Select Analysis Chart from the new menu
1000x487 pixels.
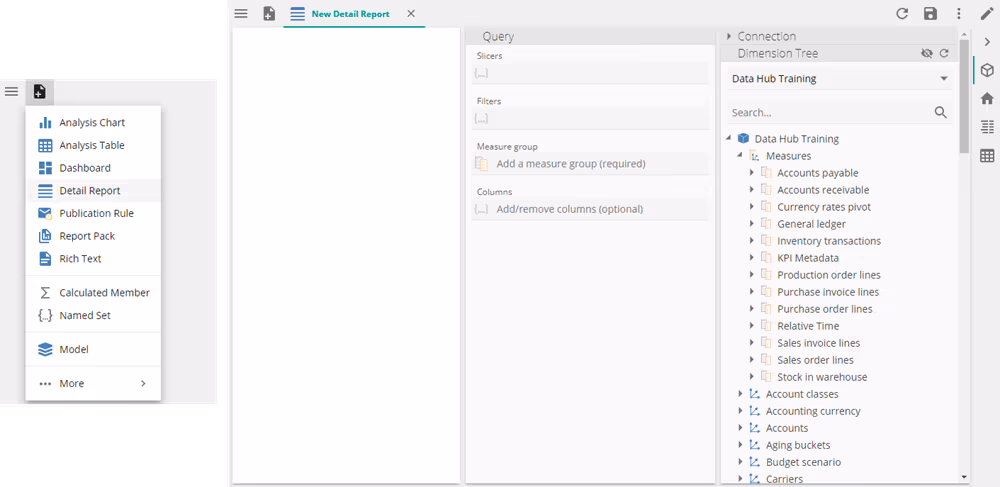click(92, 123)
